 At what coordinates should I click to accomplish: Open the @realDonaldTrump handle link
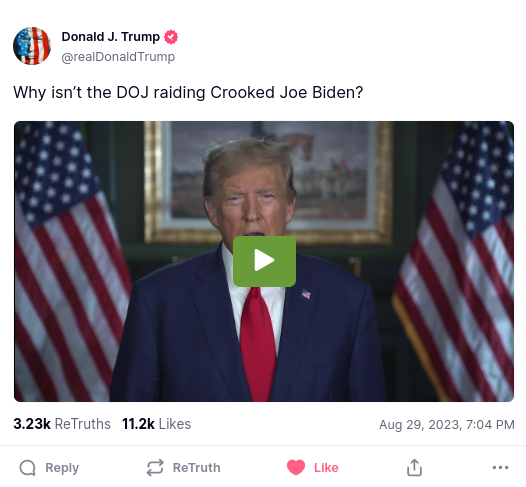click(118, 57)
